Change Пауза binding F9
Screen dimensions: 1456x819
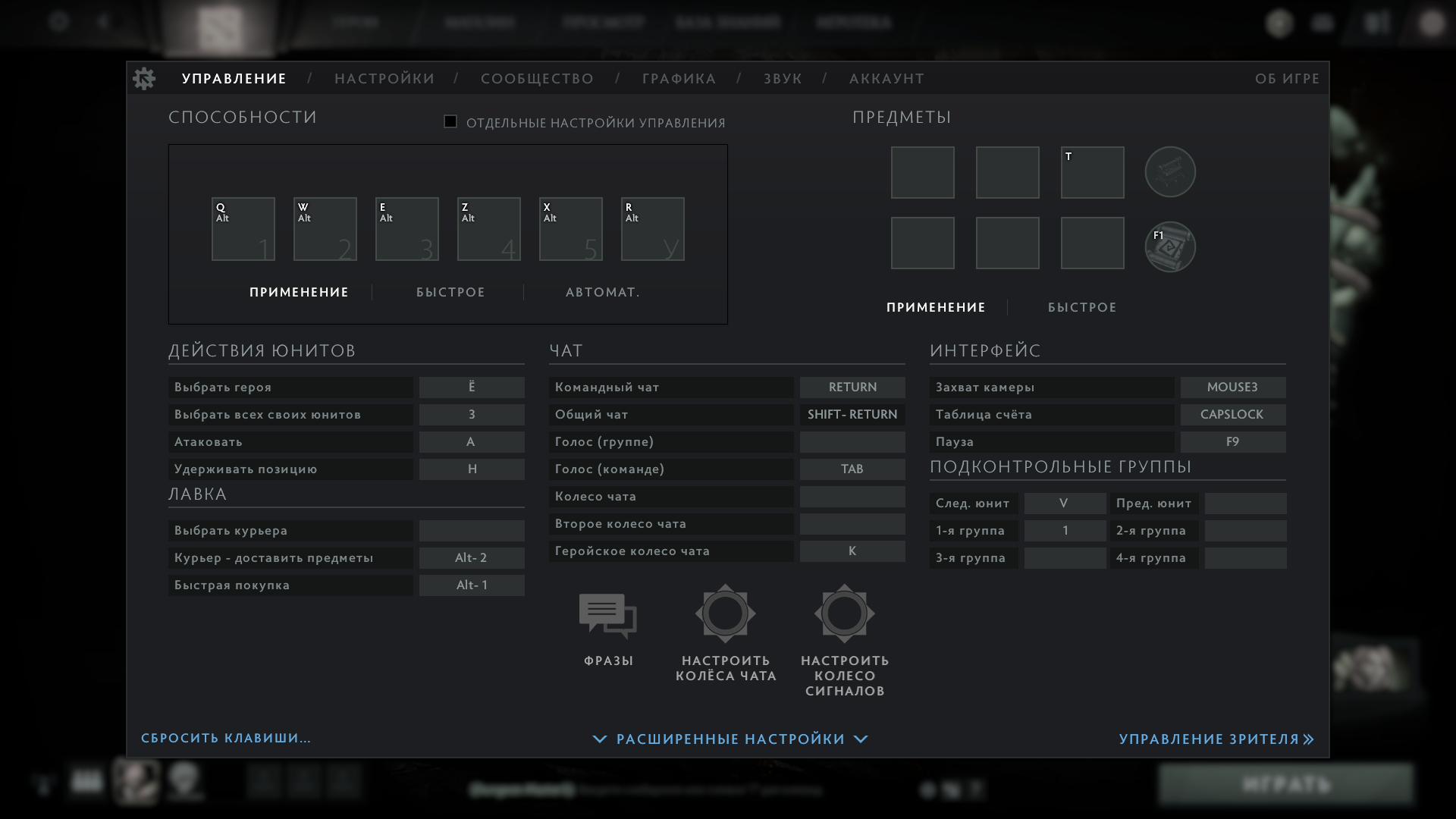(1233, 442)
